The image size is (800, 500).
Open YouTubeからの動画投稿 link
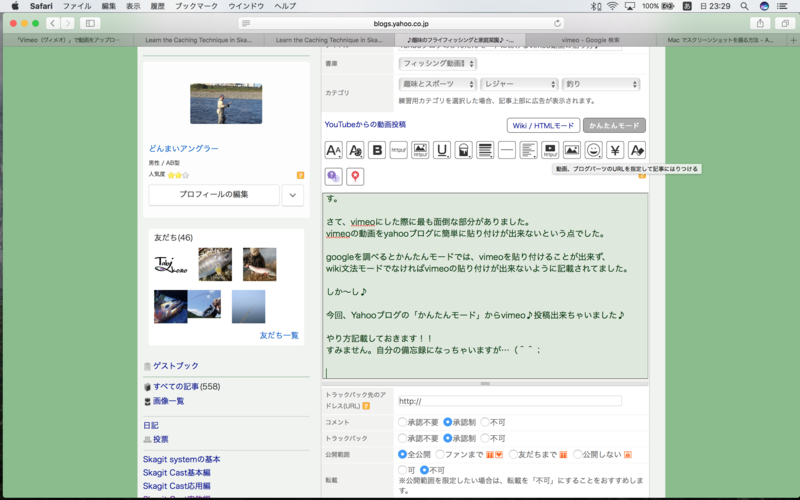click(x=365, y=124)
